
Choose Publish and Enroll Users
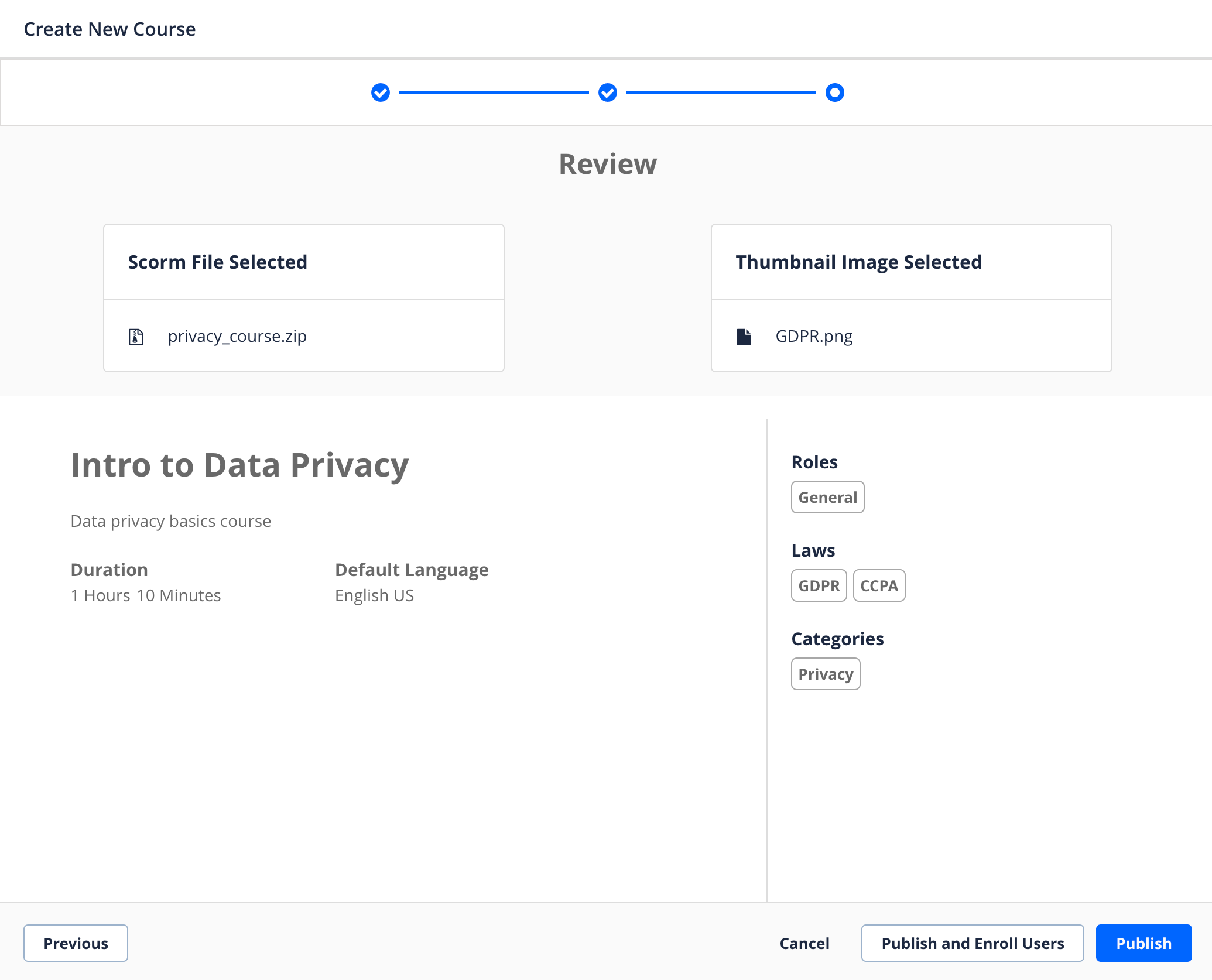coord(972,943)
